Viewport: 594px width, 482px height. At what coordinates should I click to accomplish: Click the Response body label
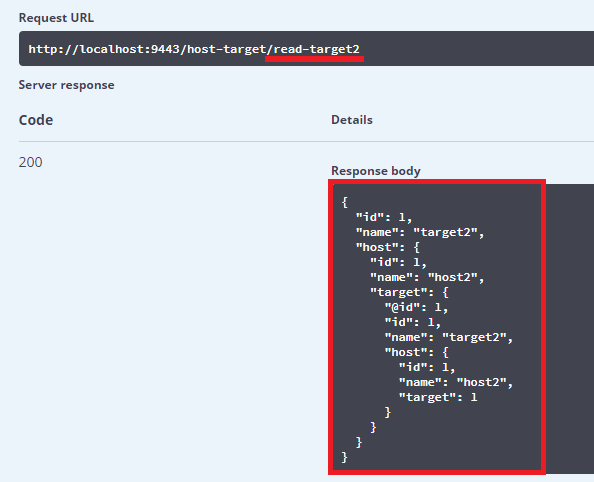coord(376,171)
